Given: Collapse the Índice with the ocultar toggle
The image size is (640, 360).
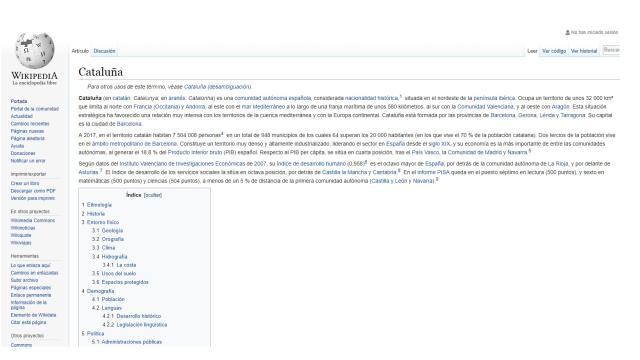Looking at the screenshot, I should coord(153,195).
